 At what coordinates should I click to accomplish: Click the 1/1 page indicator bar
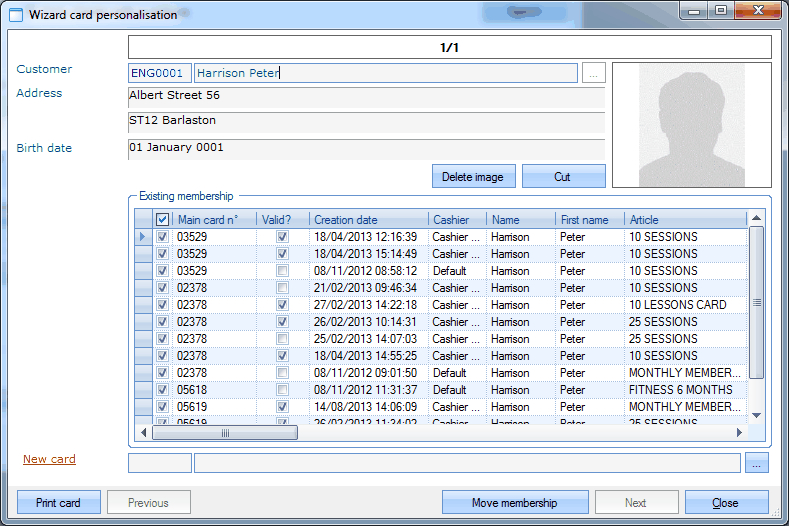450,47
